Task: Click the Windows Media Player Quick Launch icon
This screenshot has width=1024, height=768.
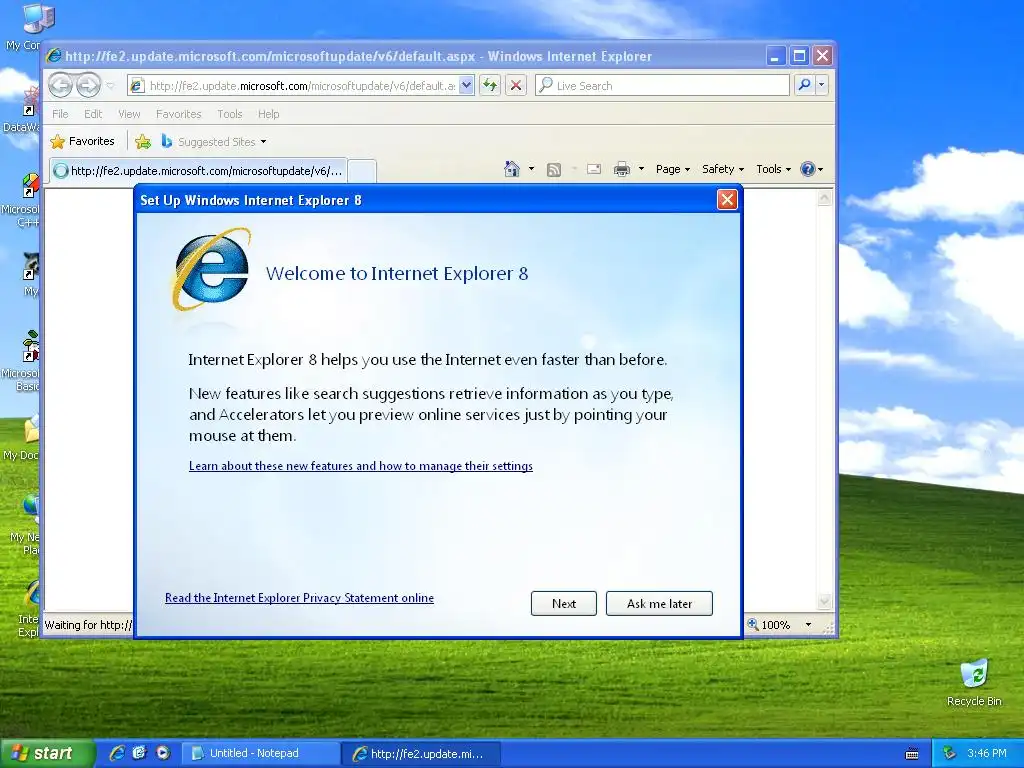Action: tap(163, 753)
